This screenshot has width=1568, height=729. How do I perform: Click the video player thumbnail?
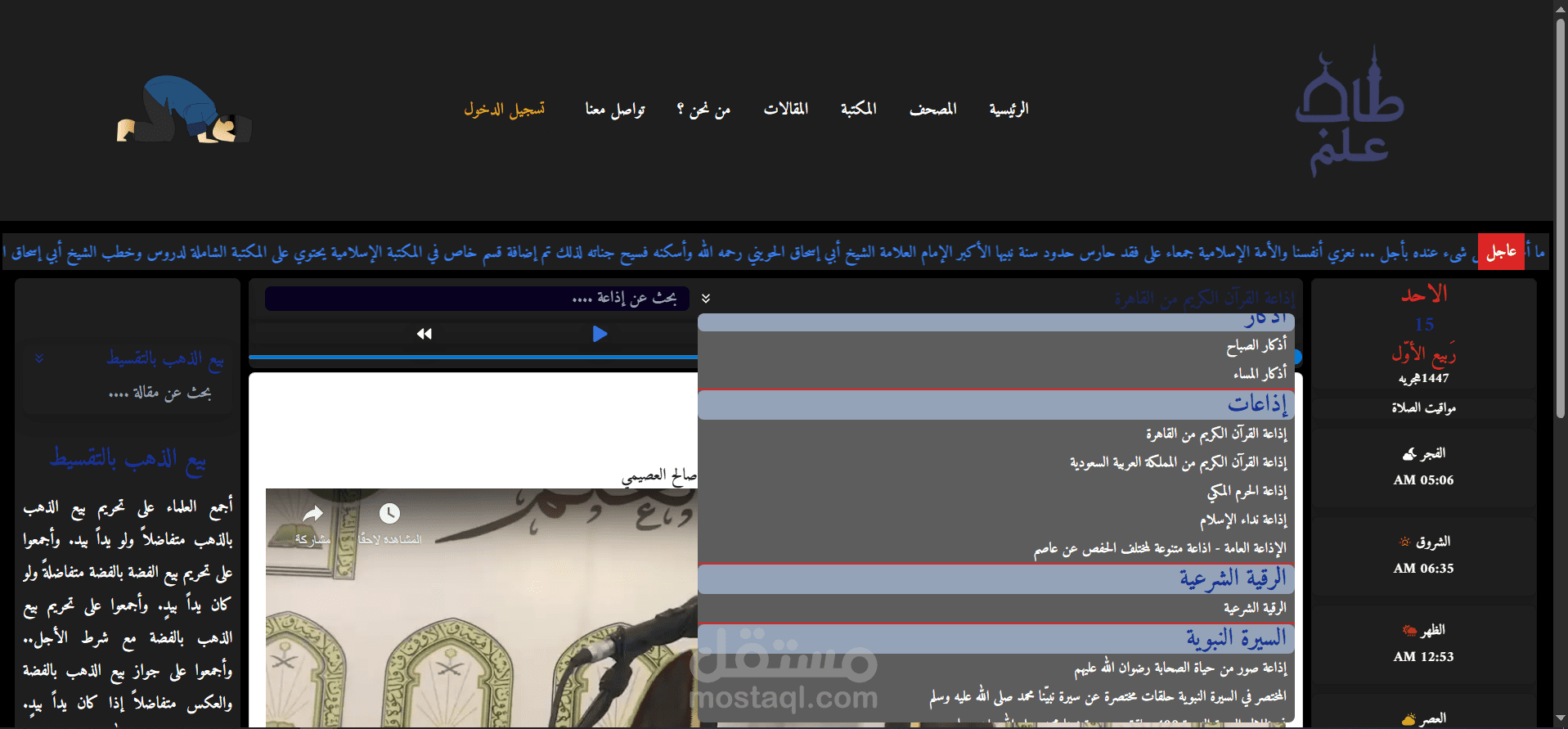[x=482, y=607]
